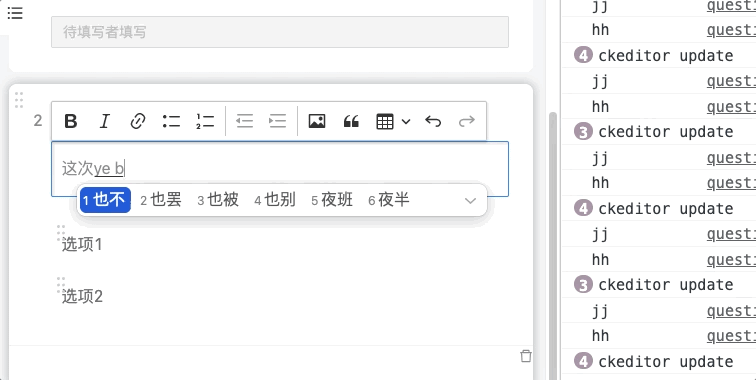
Task: Insert a bulleted list
Action: click(x=171, y=121)
